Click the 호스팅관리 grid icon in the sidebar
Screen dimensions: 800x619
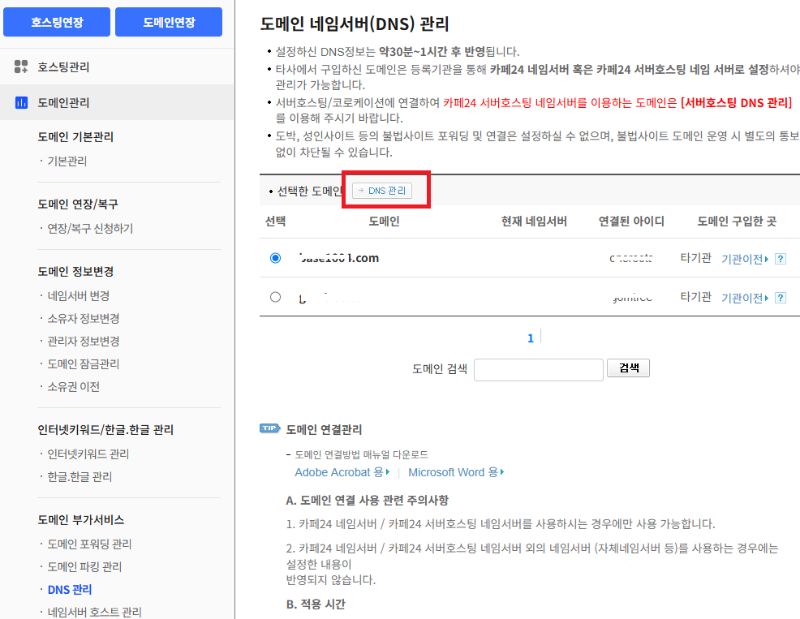pos(22,66)
